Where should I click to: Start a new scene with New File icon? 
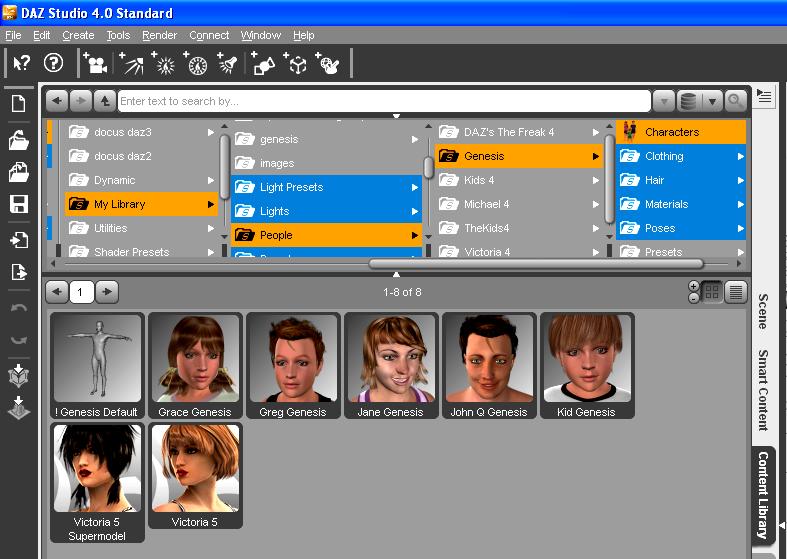(x=19, y=103)
